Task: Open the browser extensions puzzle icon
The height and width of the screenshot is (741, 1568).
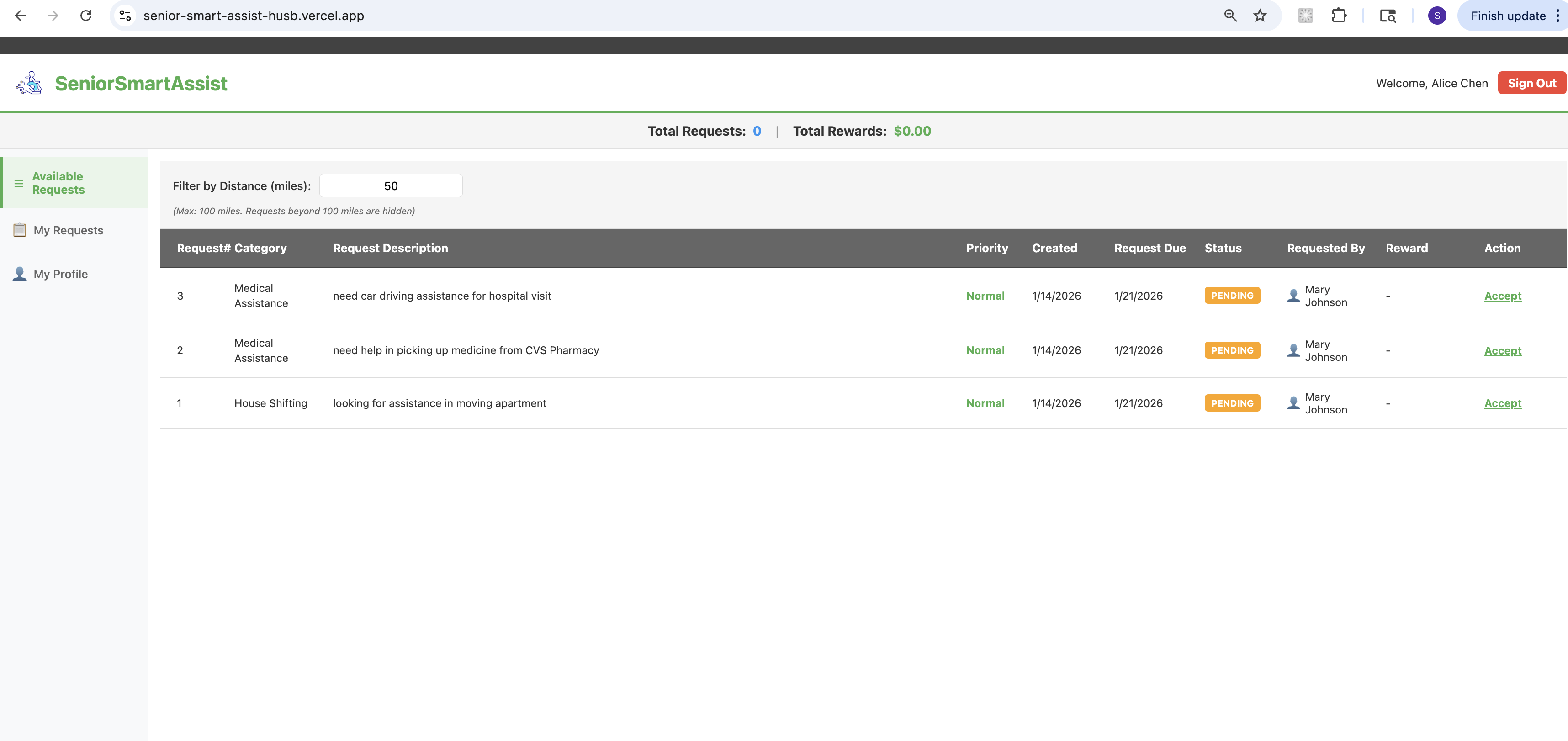Action: pyautogui.click(x=1339, y=16)
